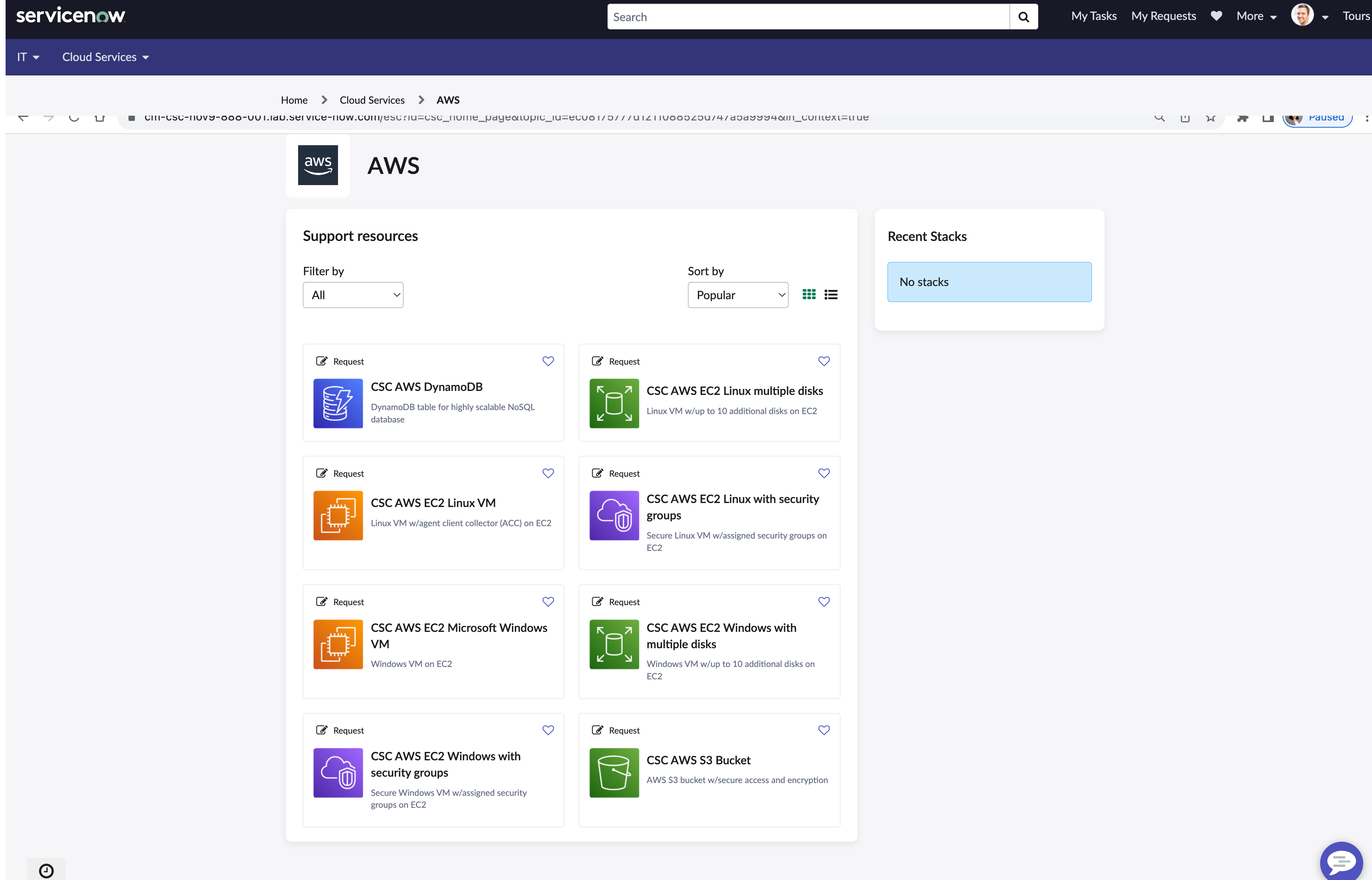Switch to list view layout
The width and height of the screenshot is (1372, 880).
coord(830,294)
